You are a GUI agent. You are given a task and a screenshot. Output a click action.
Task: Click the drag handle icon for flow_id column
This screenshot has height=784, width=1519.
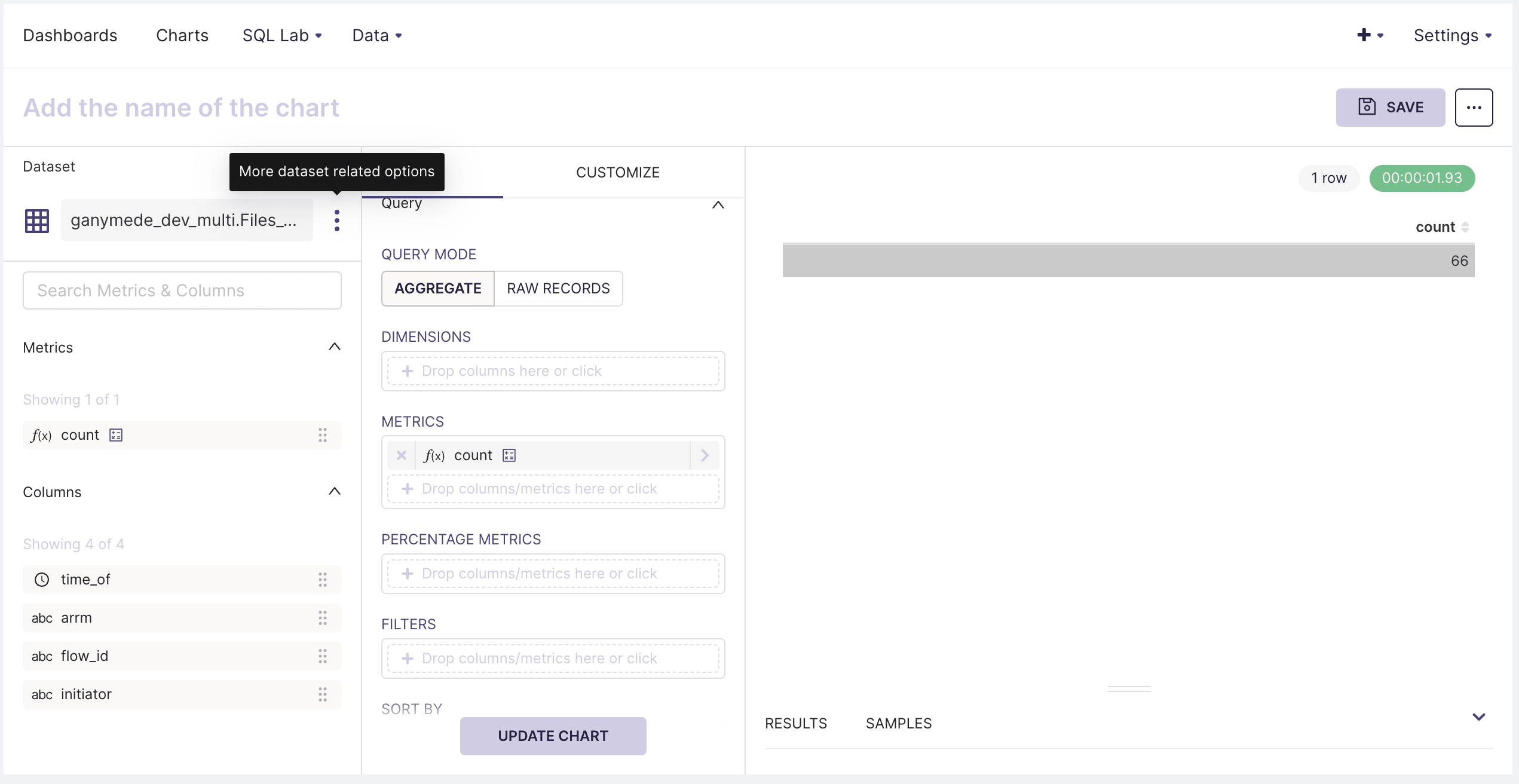point(324,656)
